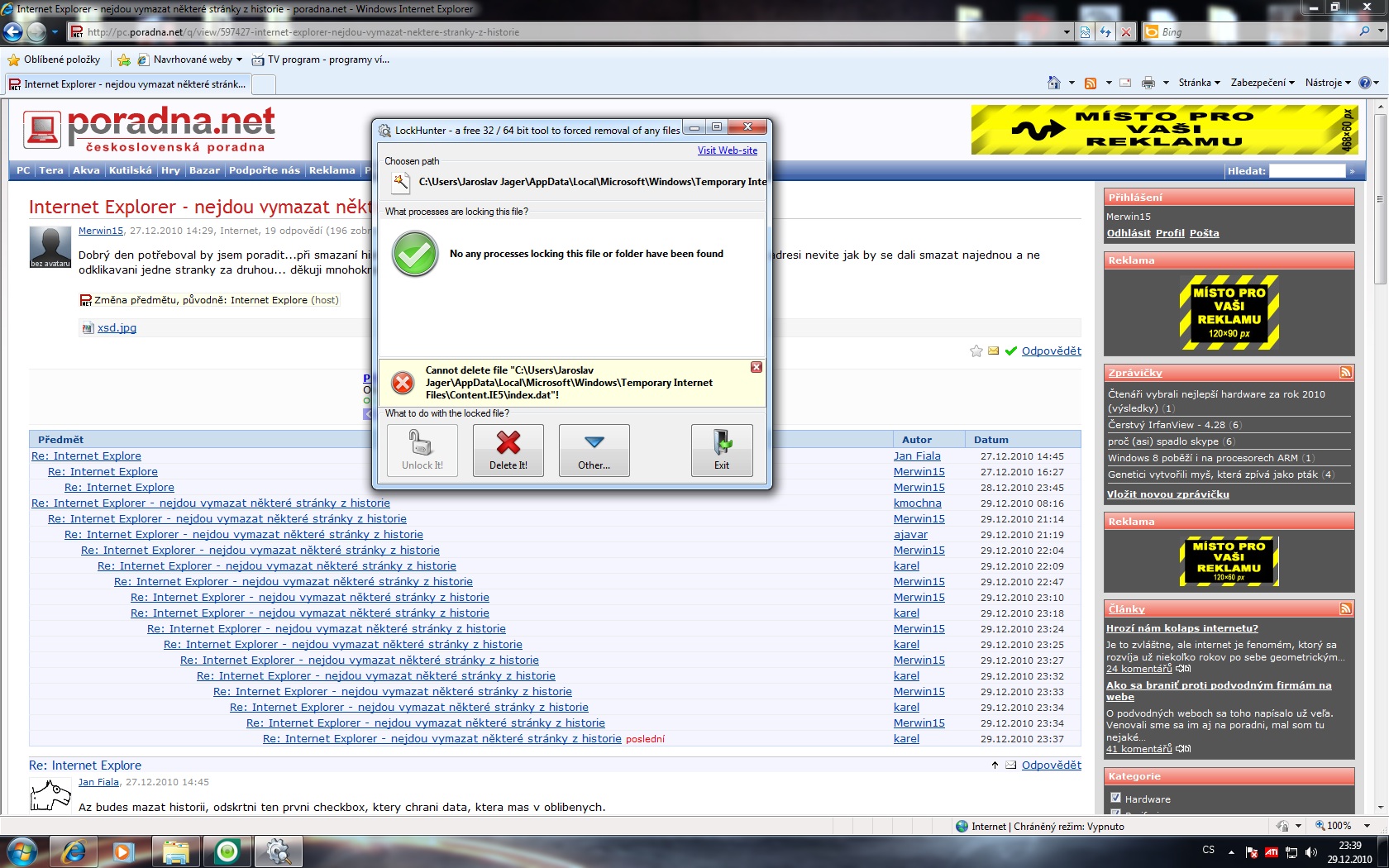The width and height of the screenshot is (1389, 868).
Task: Open the Bazar section in site navigation
Action: [x=204, y=170]
